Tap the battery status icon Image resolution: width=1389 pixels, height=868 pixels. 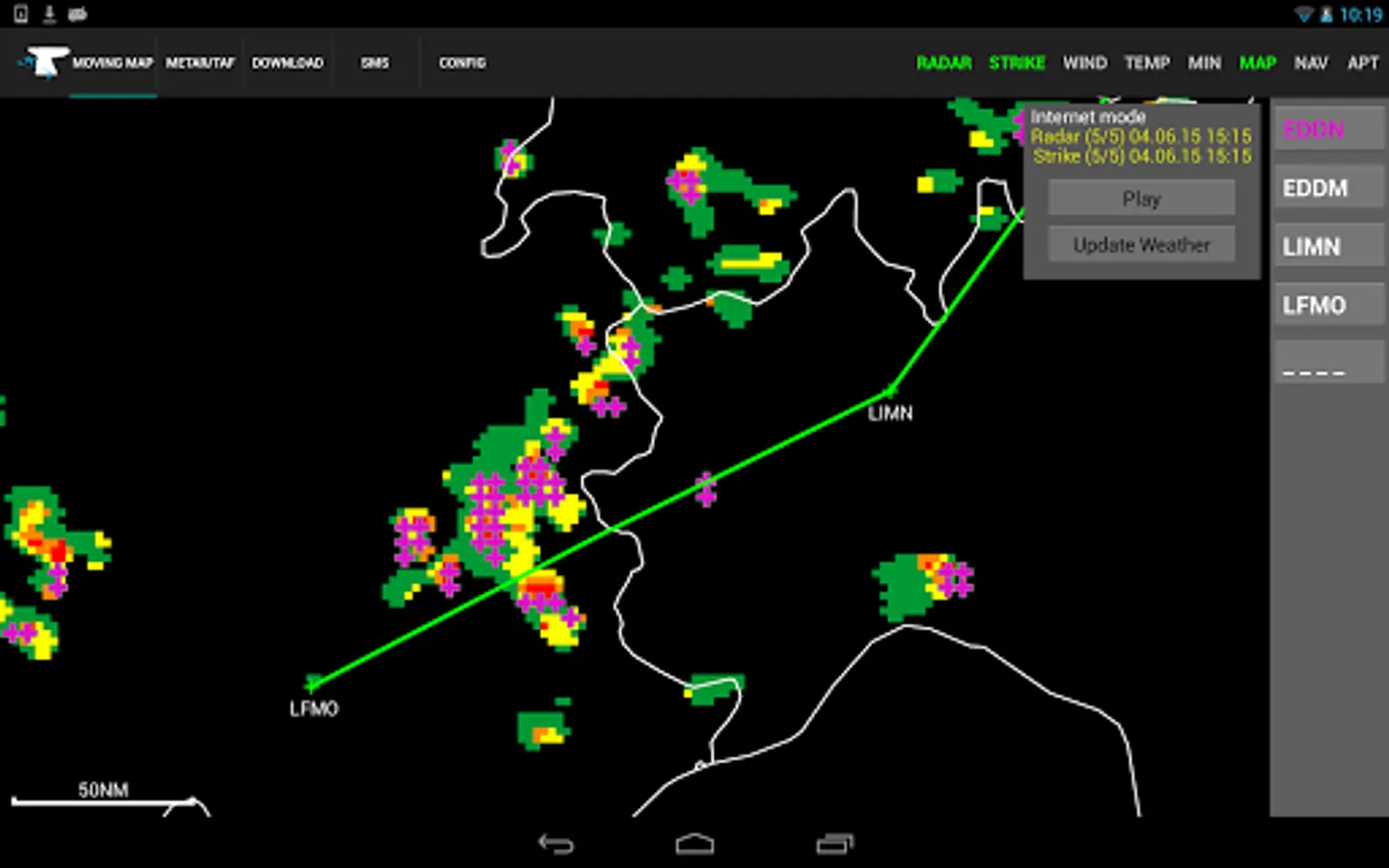click(1326, 14)
